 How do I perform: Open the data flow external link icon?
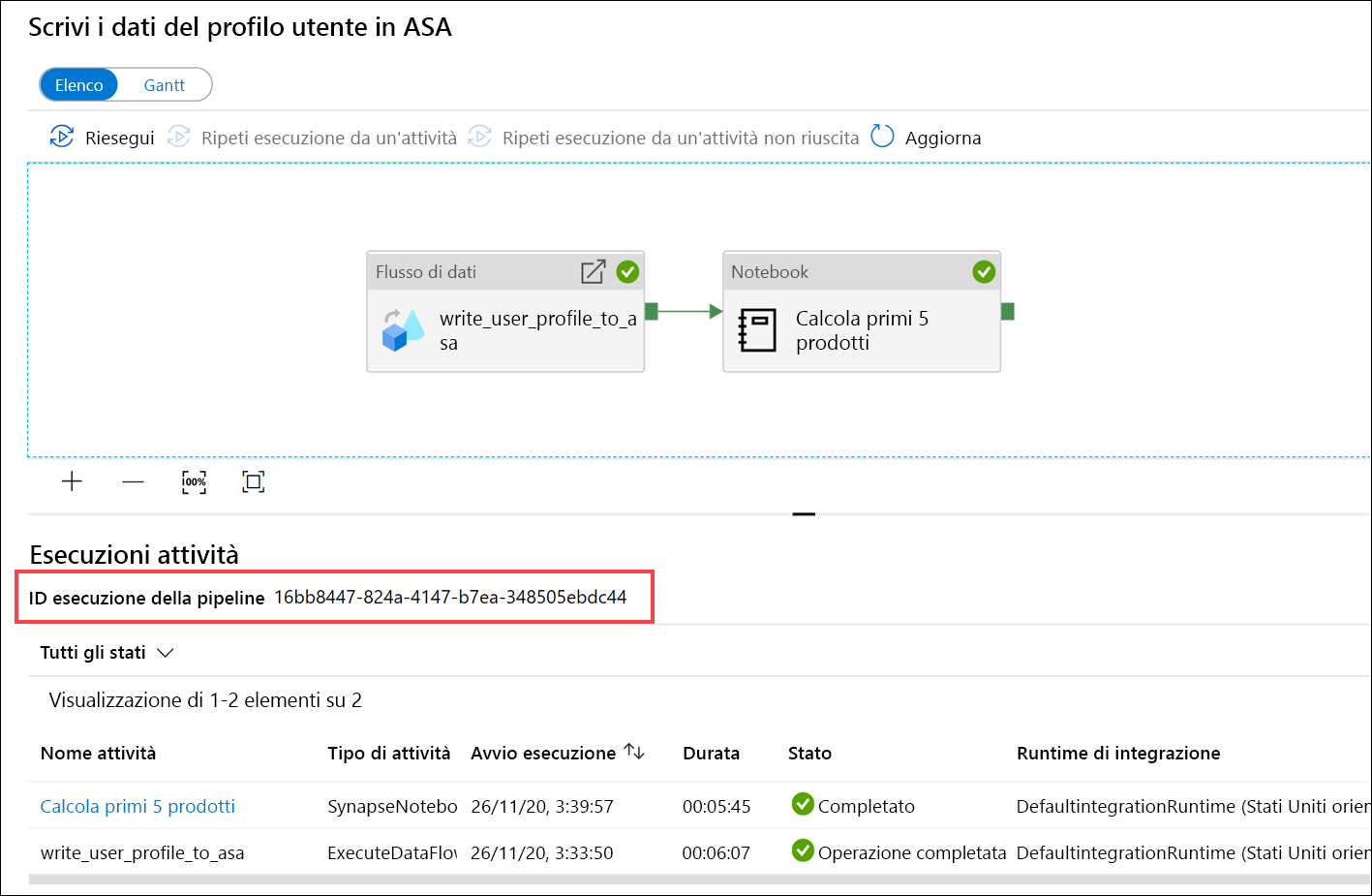tap(593, 272)
